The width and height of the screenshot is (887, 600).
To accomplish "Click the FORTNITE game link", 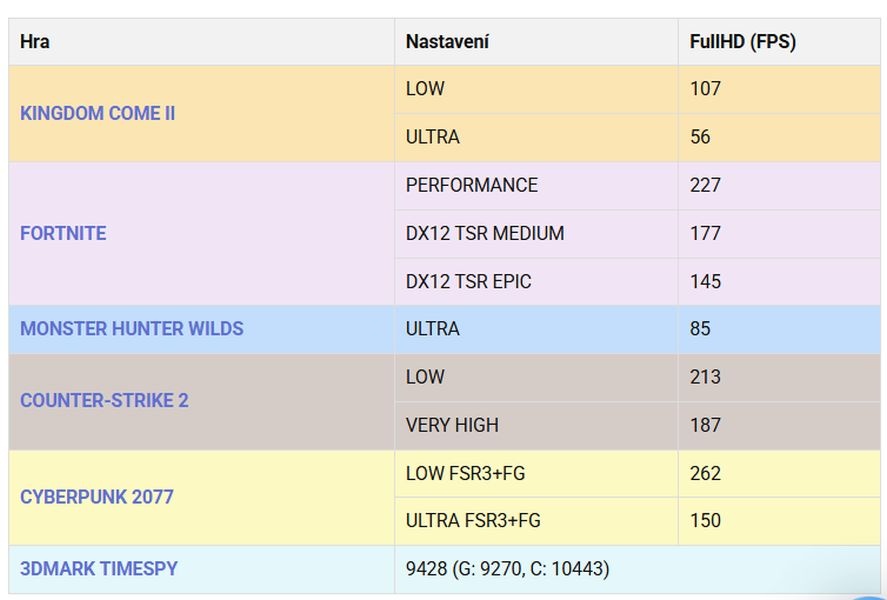I will (x=63, y=233).
